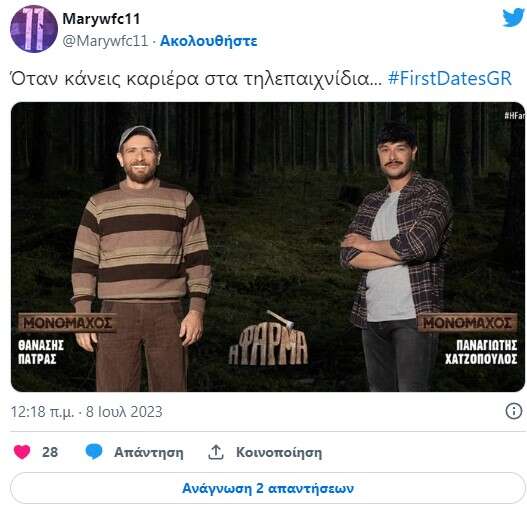
Task: Click the 12:18 π.μ. 8 Ιουλ 2023 timestamp
Action: coord(87,411)
